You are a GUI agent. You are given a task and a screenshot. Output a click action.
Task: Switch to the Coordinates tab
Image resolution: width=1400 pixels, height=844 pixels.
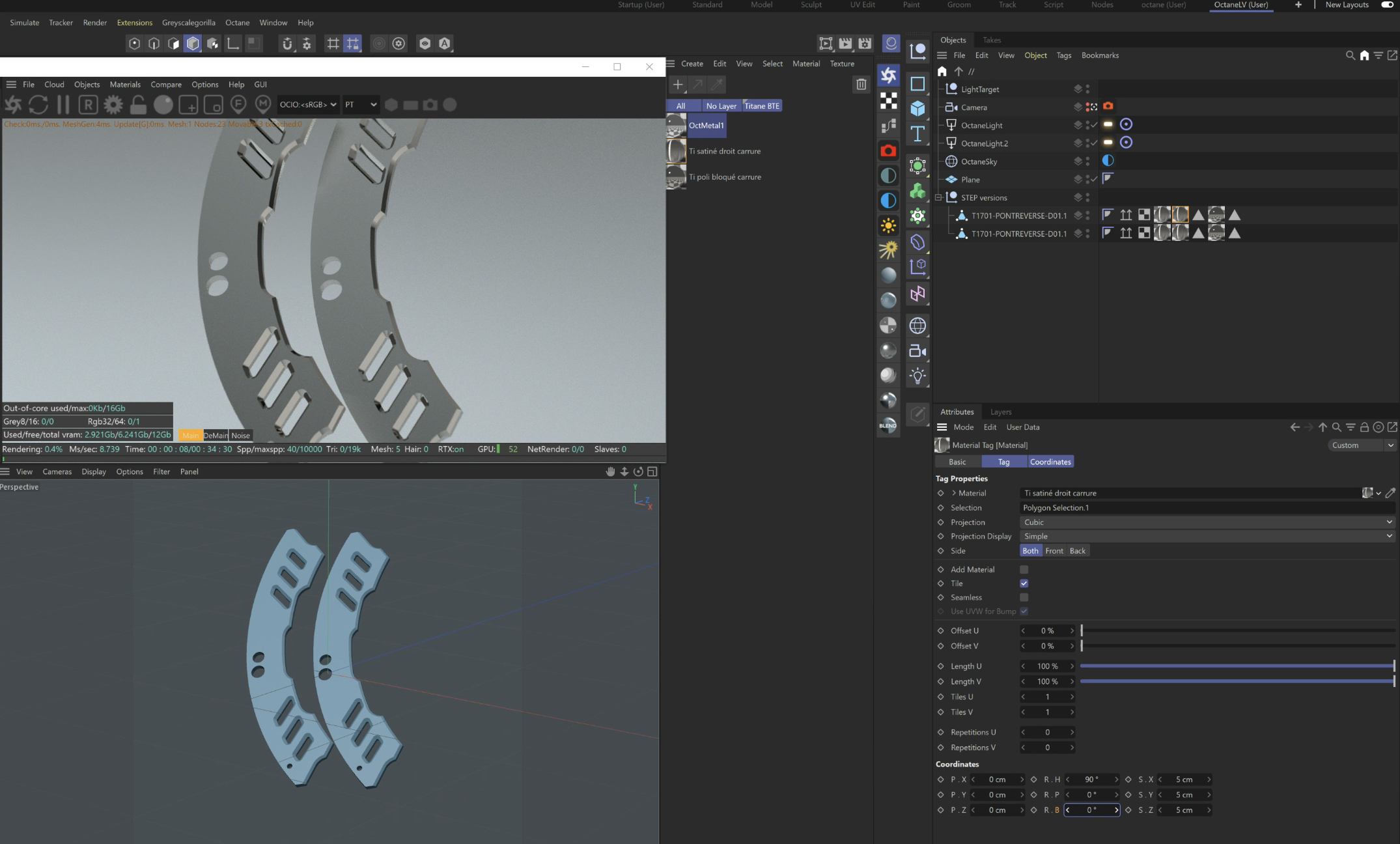pyautogui.click(x=1050, y=462)
